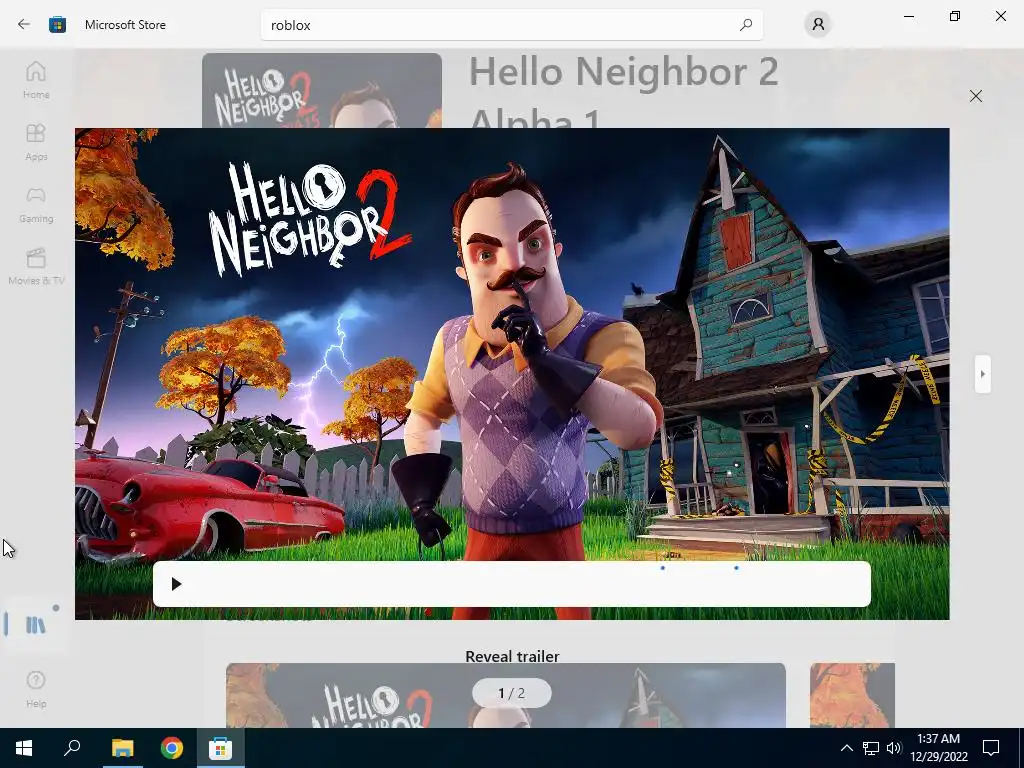
Task: Open the Windows Start menu
Action: (x=24, y=748)
